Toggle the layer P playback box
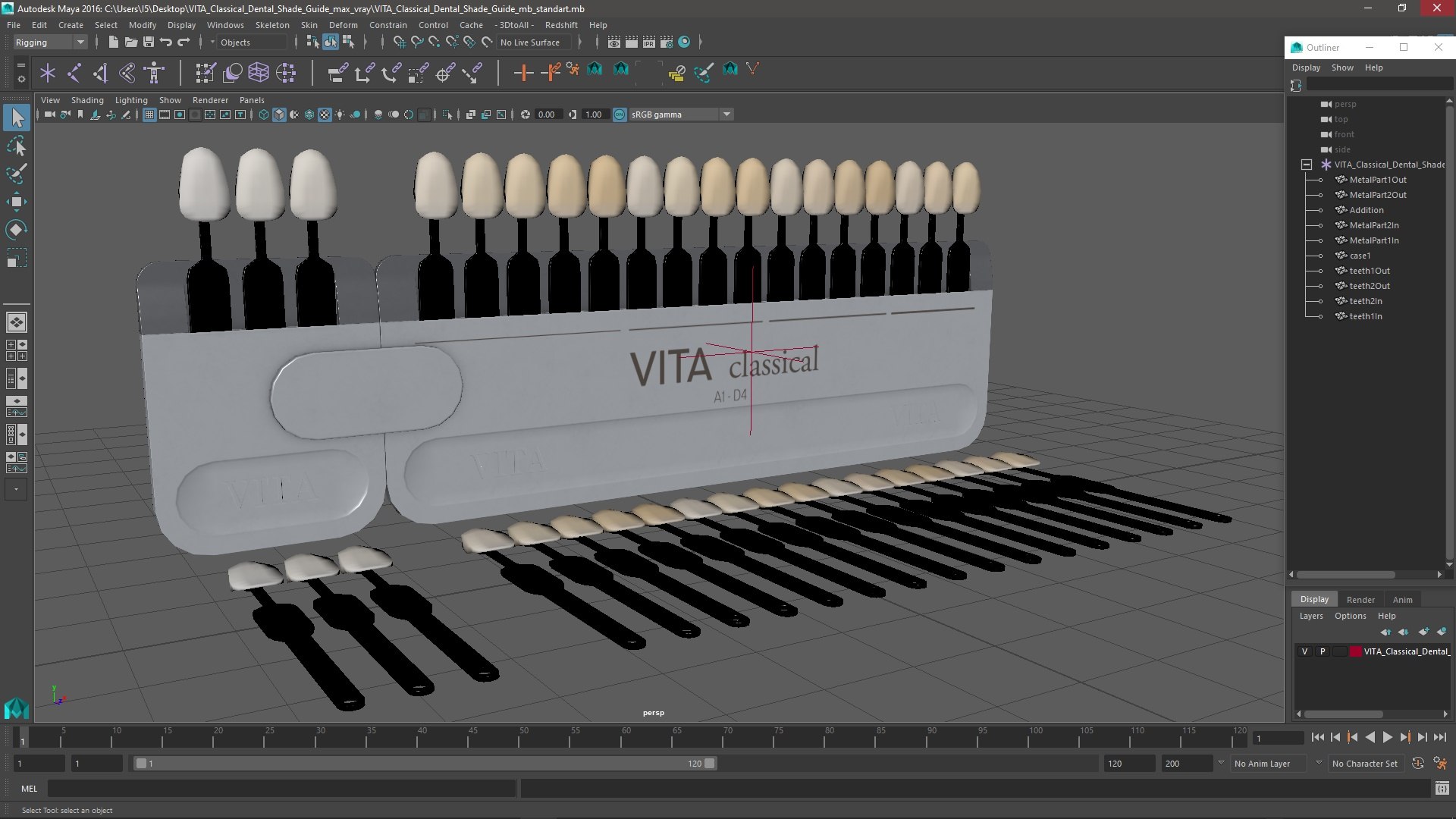 coord(1323,651)
